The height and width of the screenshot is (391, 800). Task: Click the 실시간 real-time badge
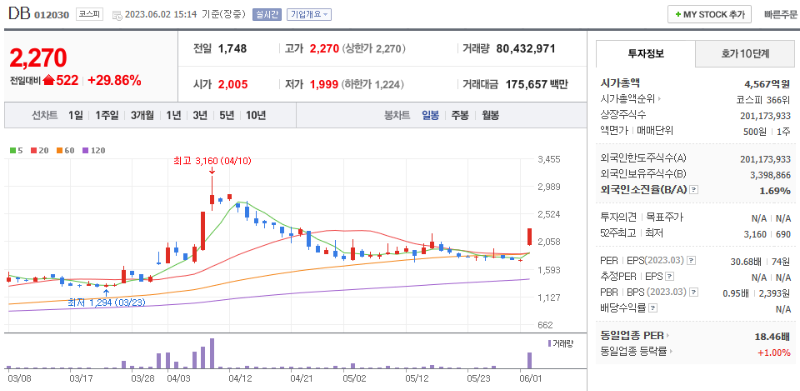click(x=267, y=14)
